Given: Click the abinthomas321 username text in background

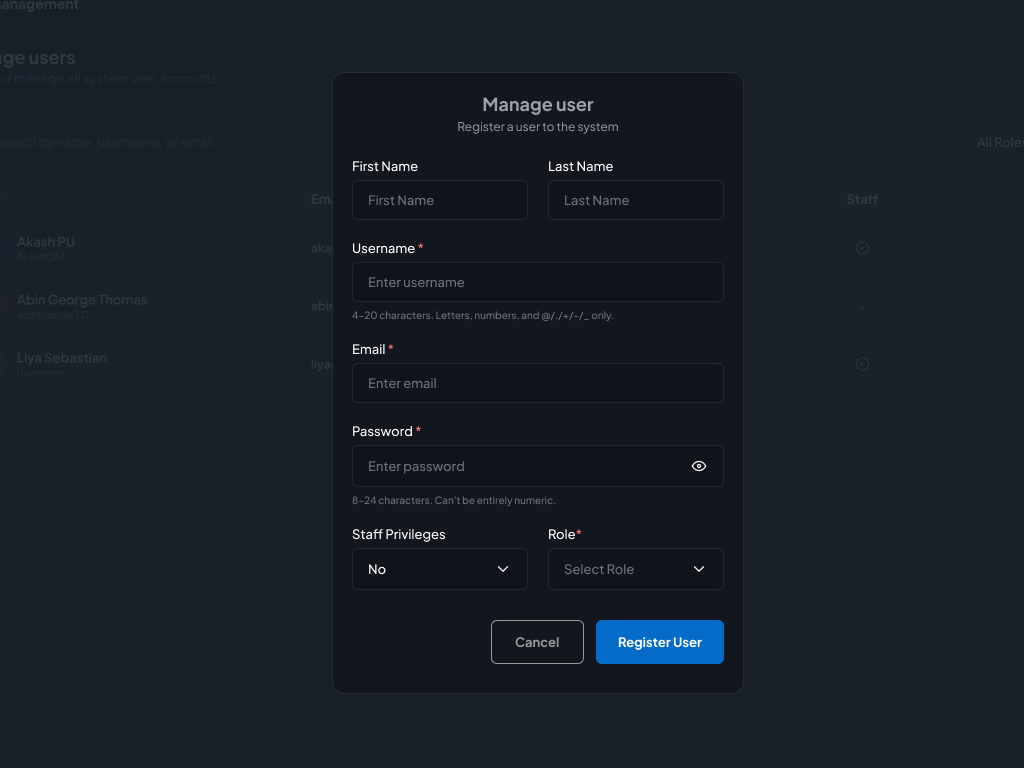Looking at the screenshot, I should point(53,315).
